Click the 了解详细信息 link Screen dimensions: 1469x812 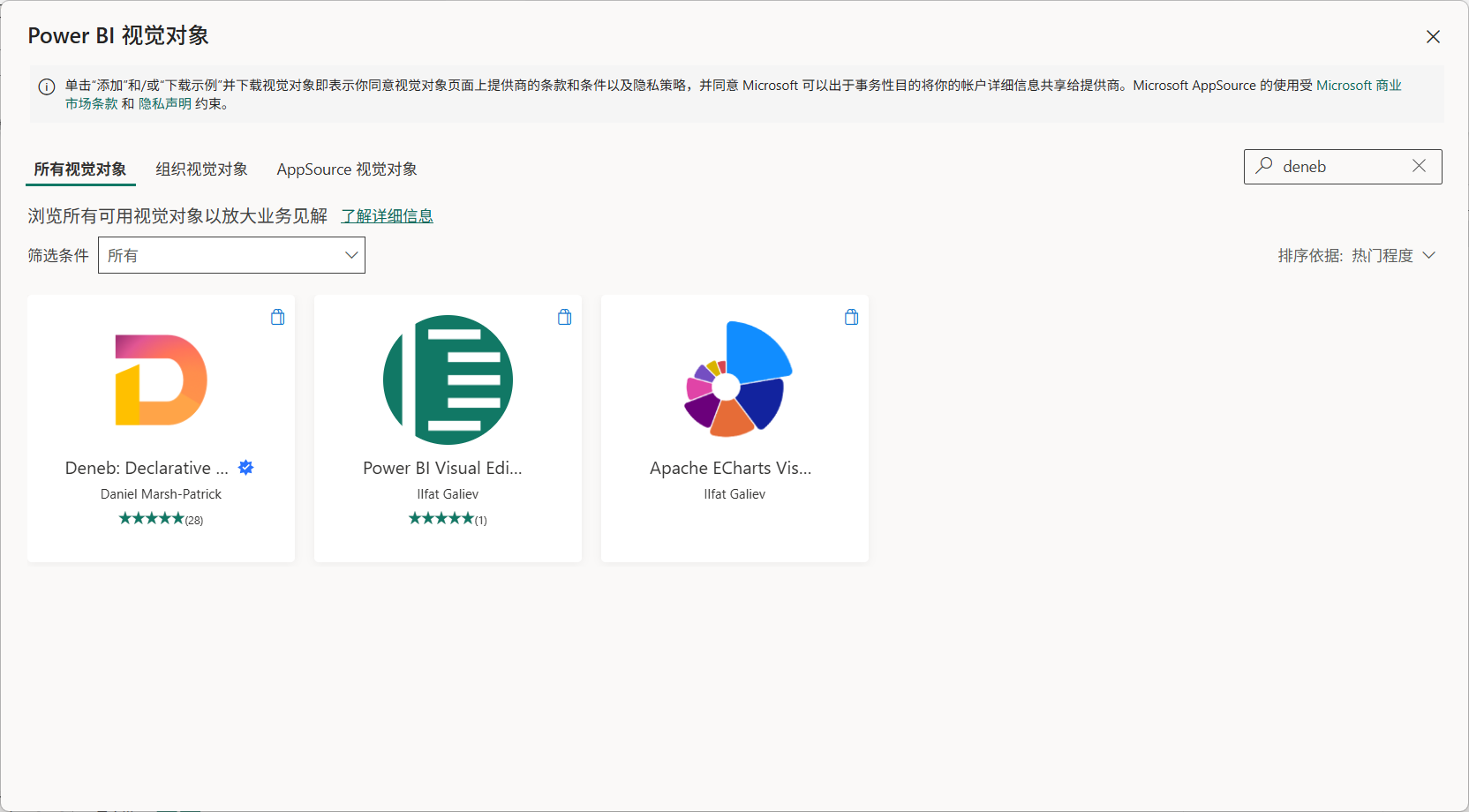click(387, 216)
